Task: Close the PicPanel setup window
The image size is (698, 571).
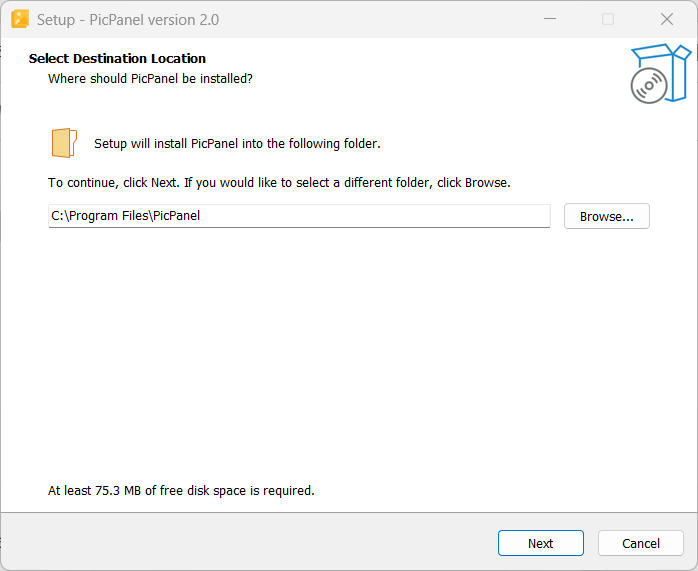Action: [666, 19]
